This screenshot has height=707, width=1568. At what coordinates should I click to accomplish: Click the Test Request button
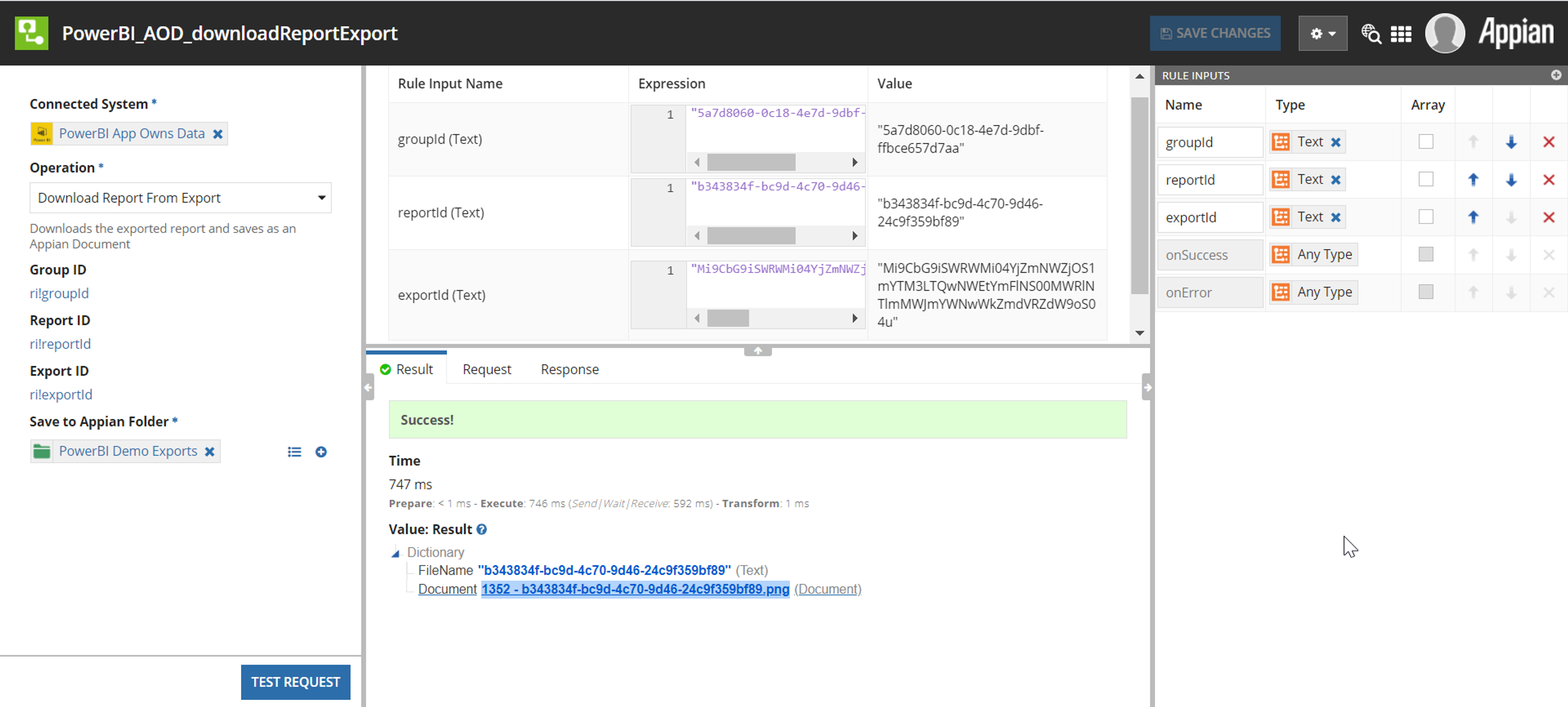click(x=295, y=681)
